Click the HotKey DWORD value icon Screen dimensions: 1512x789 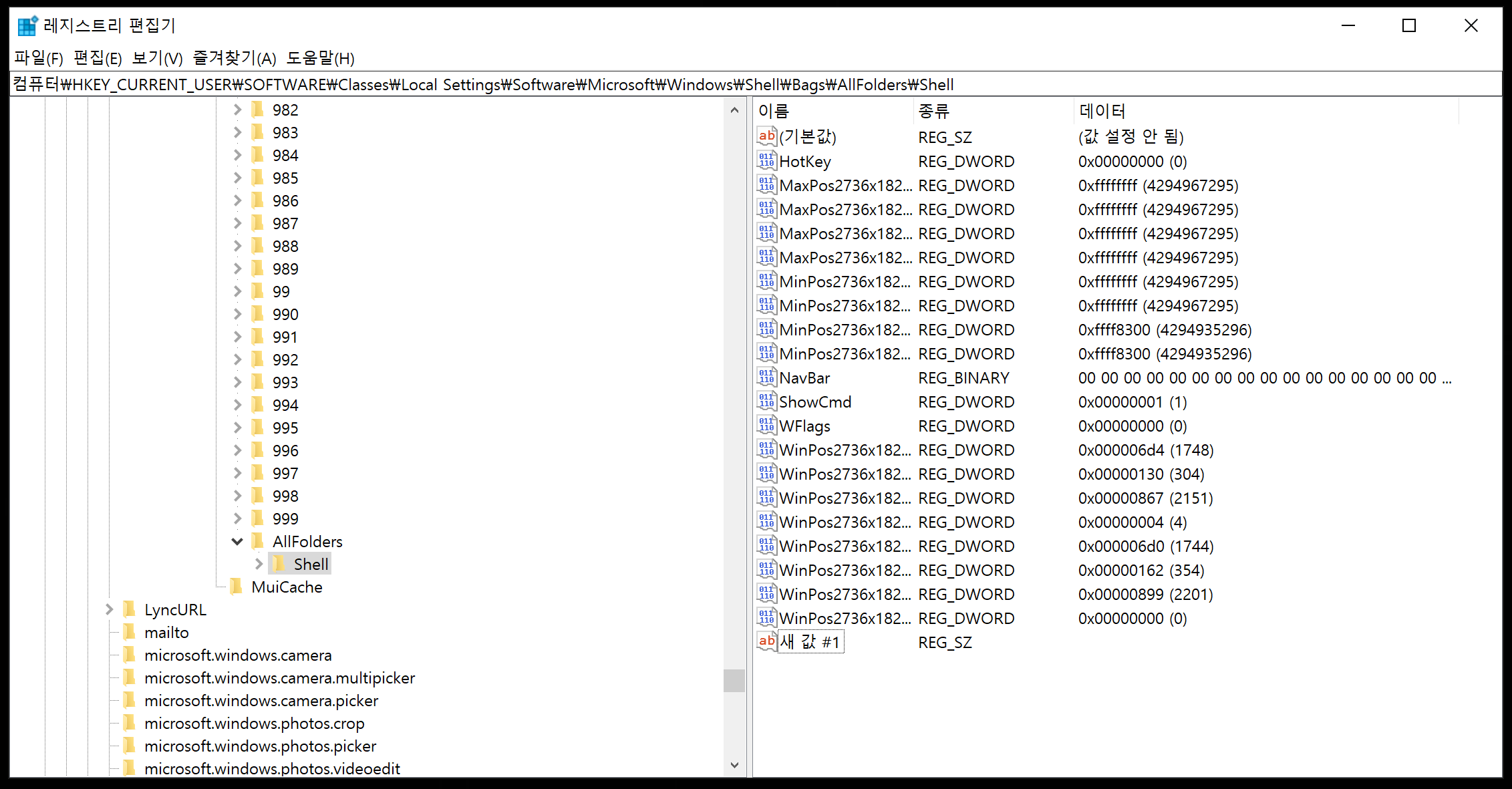pyautogui.click(x=766, y=161)
